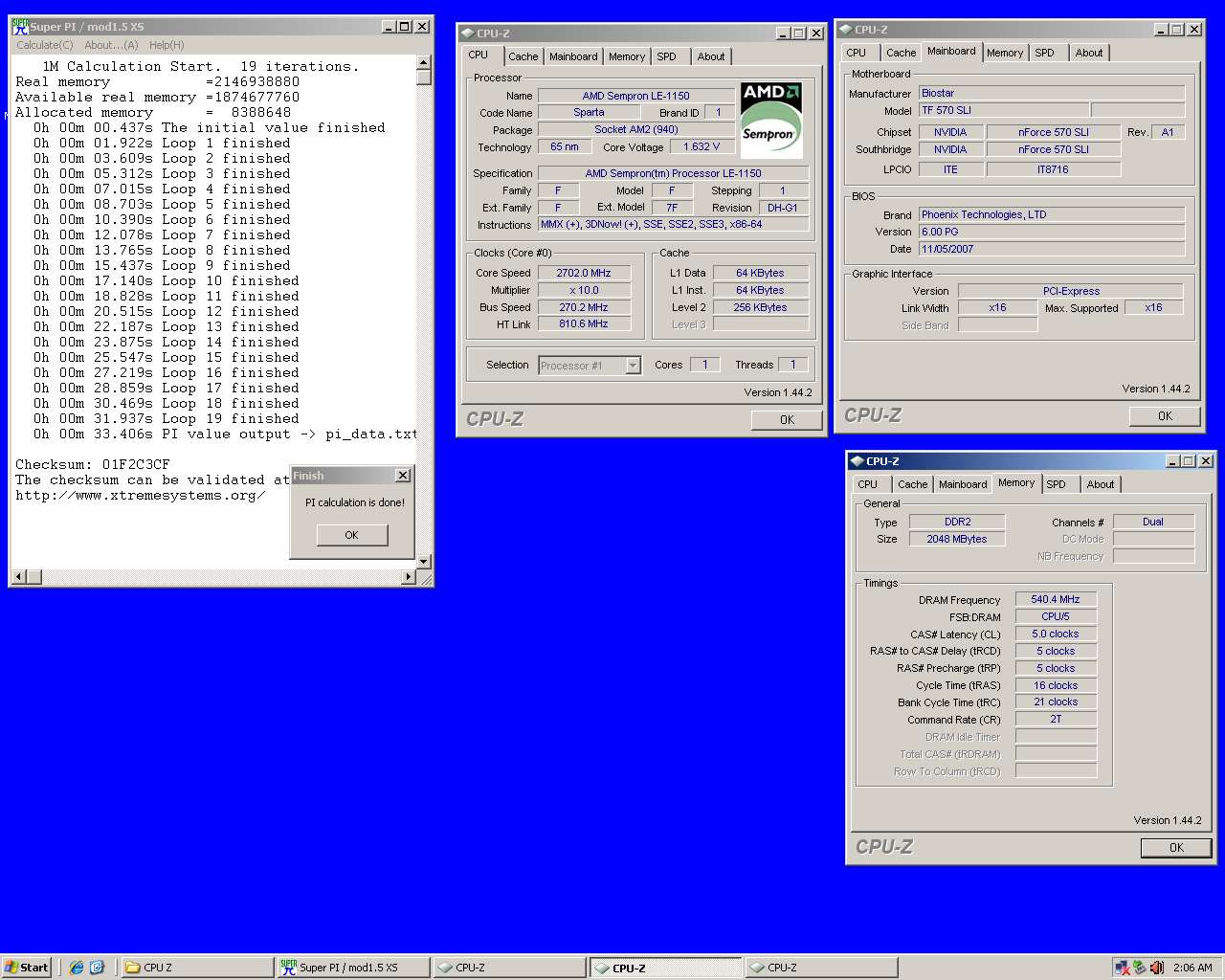This screenshot has height=980, width=1225.
Task: Click OK in CPU-Z mainboard window
Action: (1165, 415)
